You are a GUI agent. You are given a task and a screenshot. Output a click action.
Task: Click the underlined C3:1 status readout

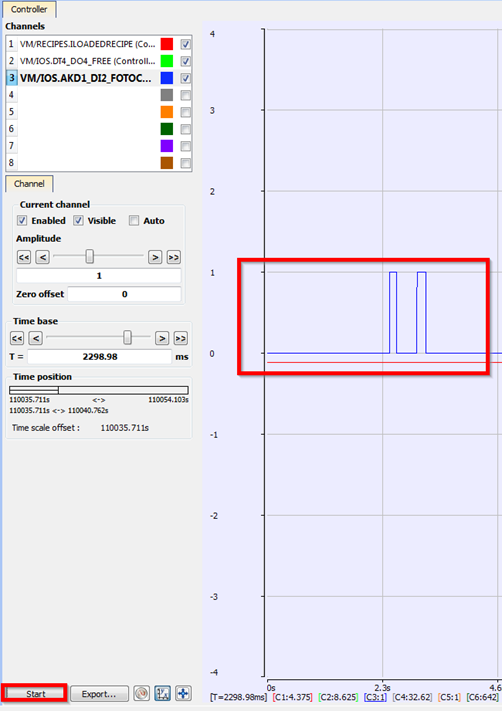coord(375,697)
